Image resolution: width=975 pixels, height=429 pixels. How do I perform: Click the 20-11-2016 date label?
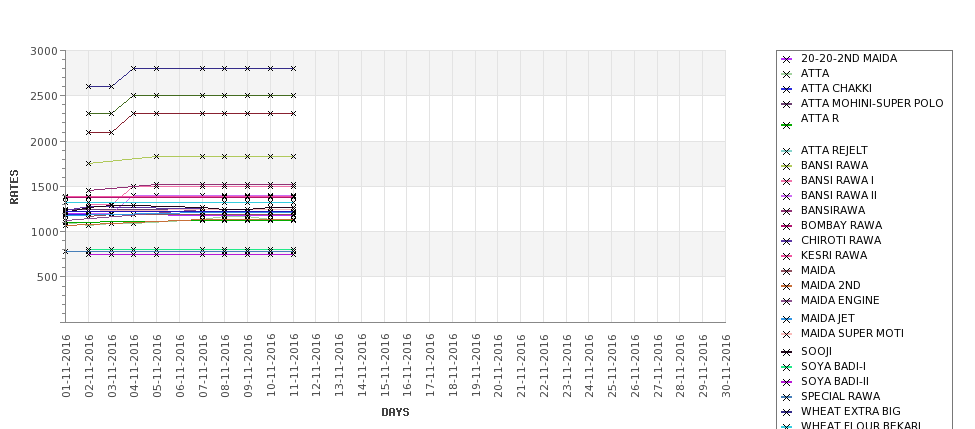498,366
